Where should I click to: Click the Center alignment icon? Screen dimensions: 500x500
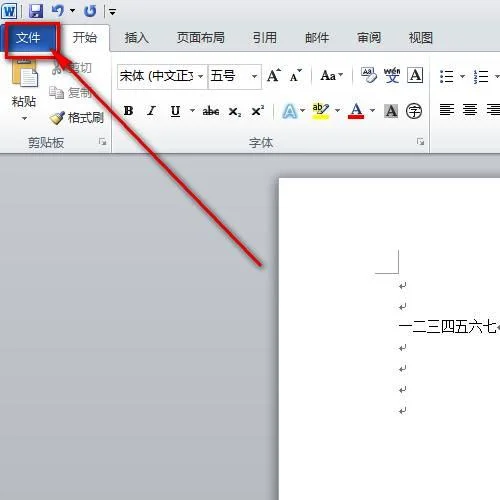470,110
